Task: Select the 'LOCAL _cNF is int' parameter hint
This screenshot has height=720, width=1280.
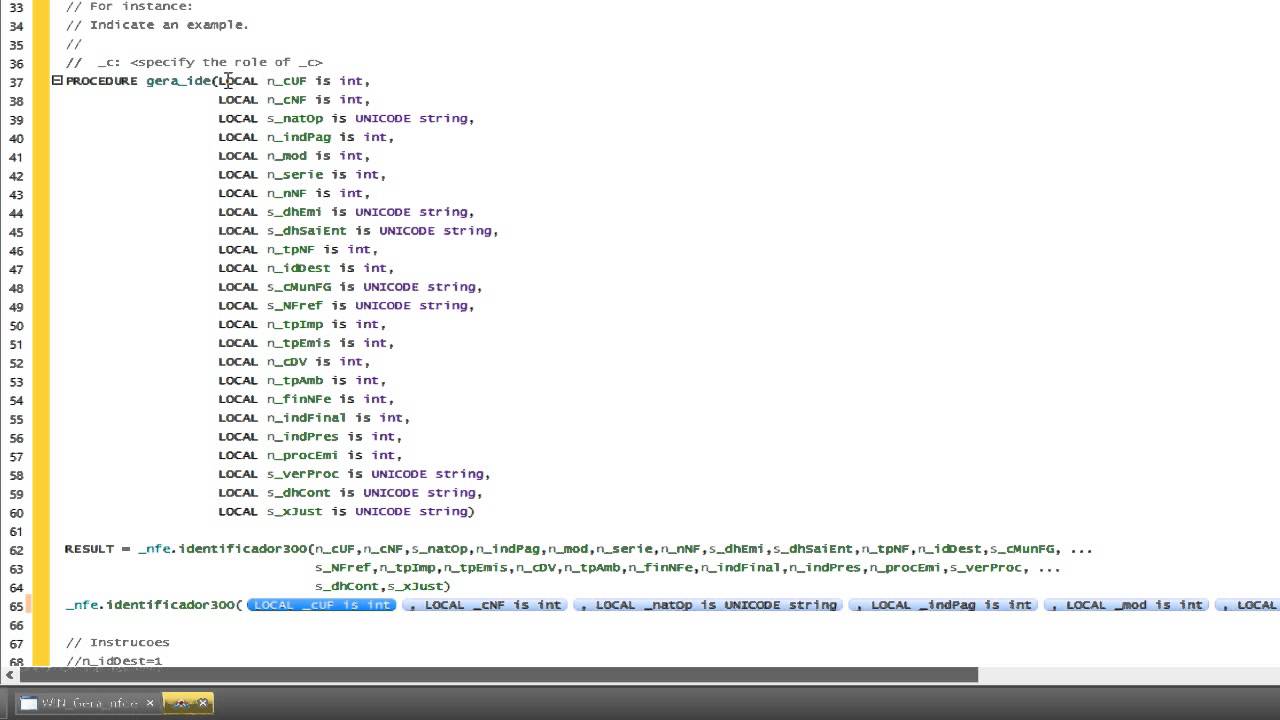Action: click(x=485, y=605)
